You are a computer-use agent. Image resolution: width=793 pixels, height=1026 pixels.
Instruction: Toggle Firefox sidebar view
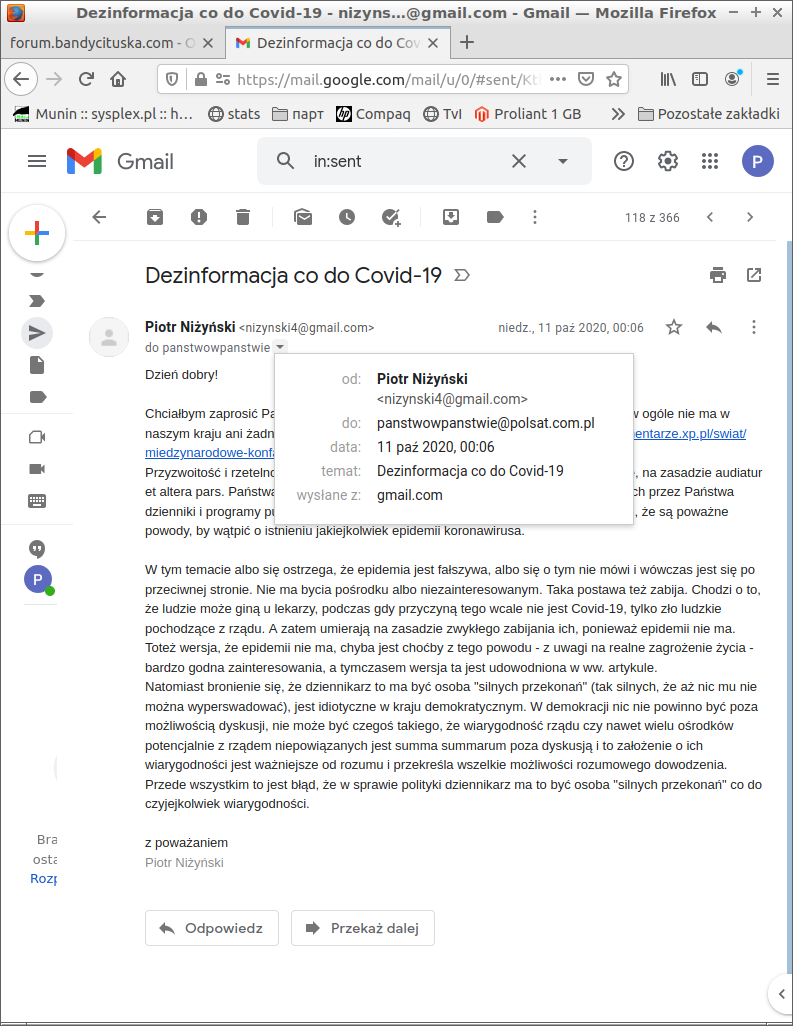pos(700,79)
